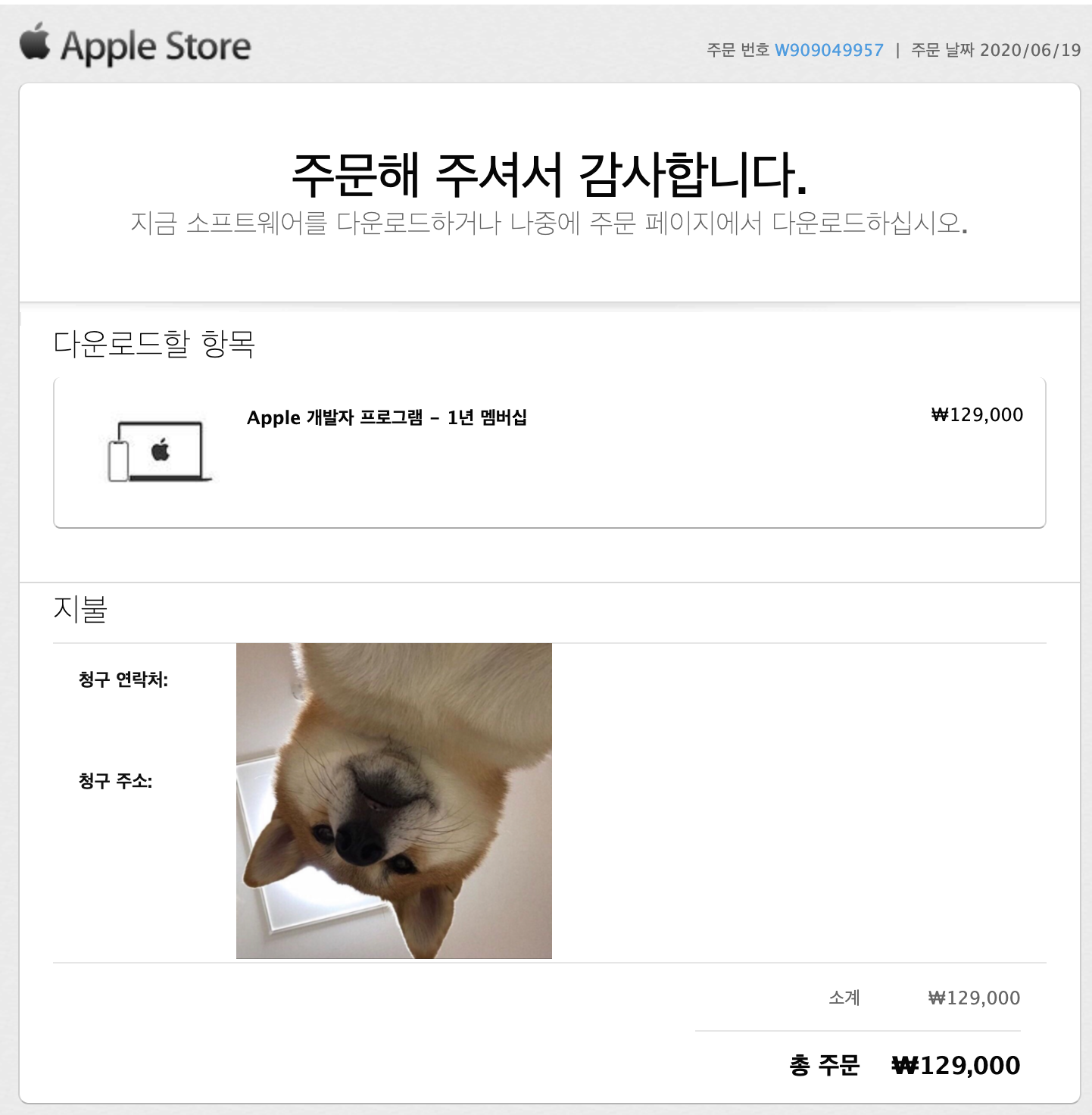
Task: Click the thank-you heading 주문해 주셔서 감사합니다
Action: click(550, 174)
